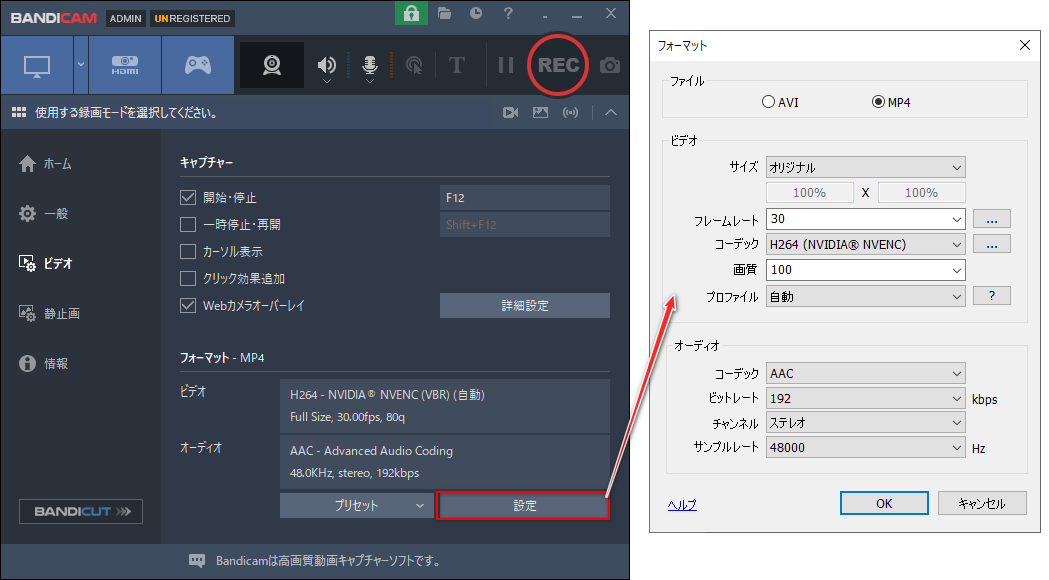Take a screenshot with the camera icon
1049x580 pixels.
[x=609, y=65]
